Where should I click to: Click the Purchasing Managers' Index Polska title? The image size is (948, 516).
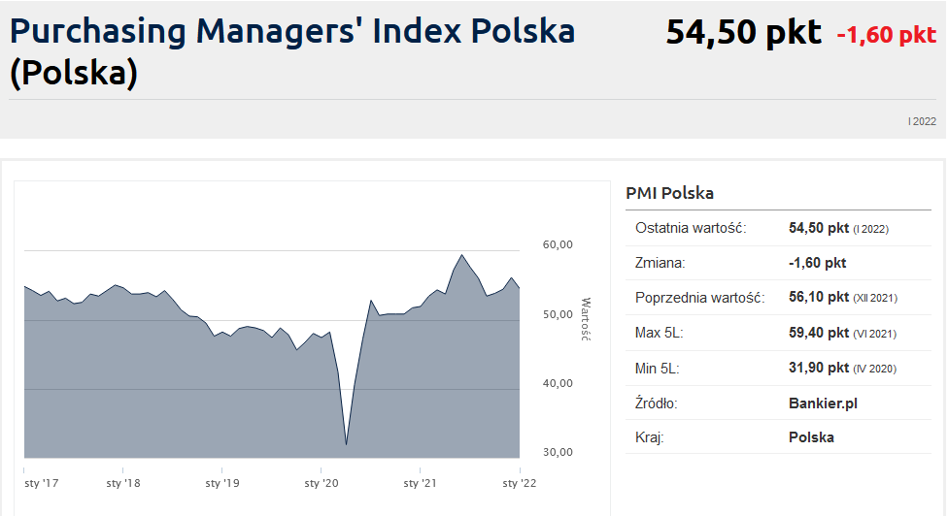tap(292, 31)
